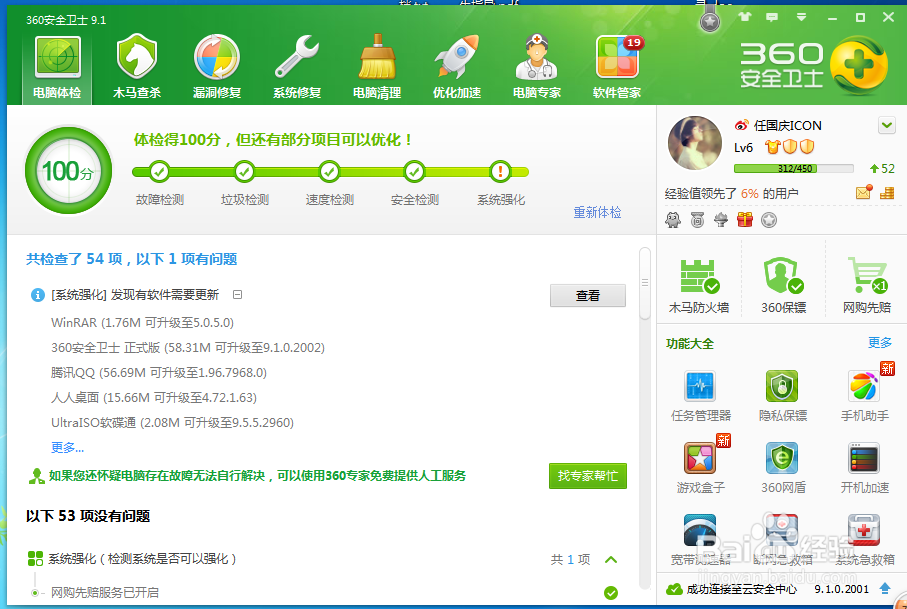Open the mail notification icon

[x=864, y=192]
